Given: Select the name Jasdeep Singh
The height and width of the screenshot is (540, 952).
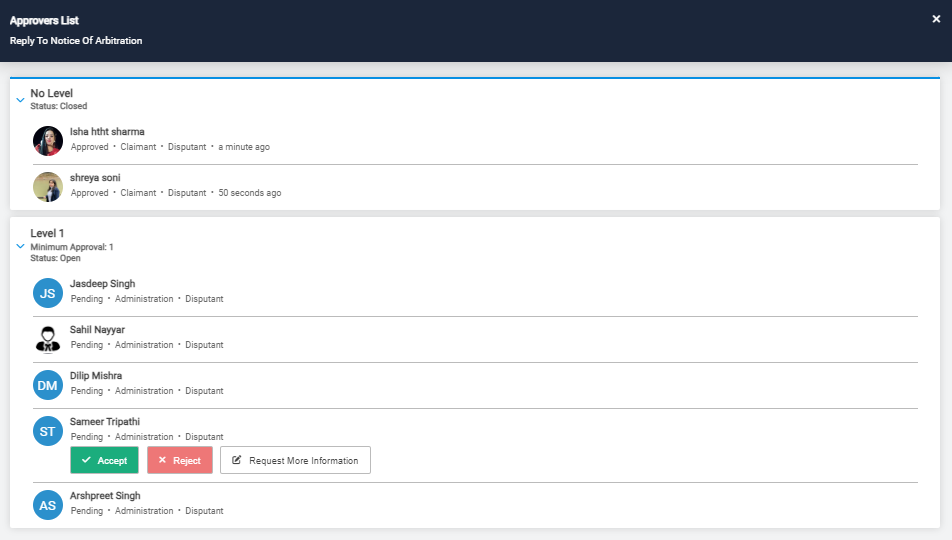Looking at the screenshot, I should click(102, 284).
